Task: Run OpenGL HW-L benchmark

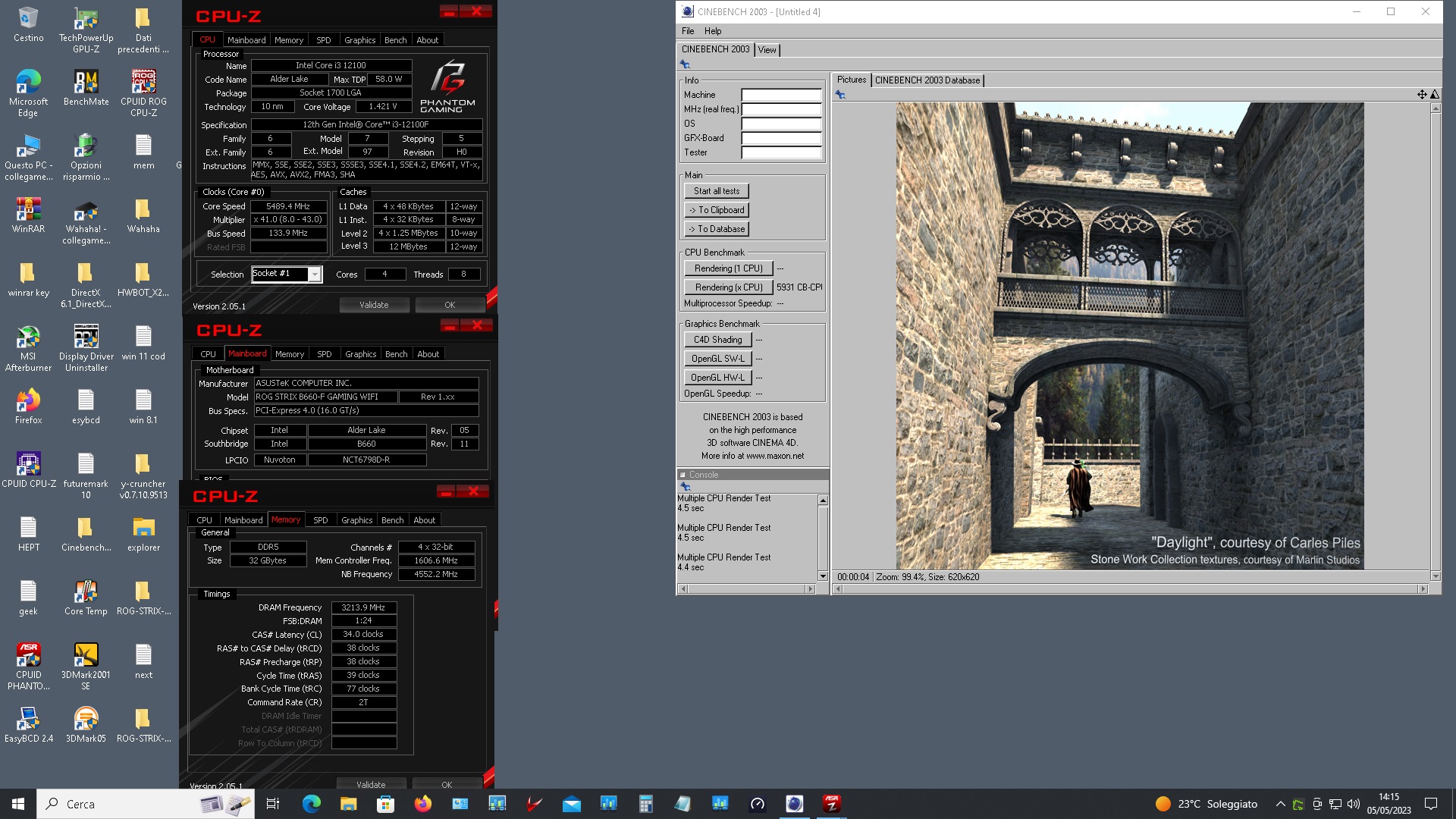Action: tap(718, 378)
